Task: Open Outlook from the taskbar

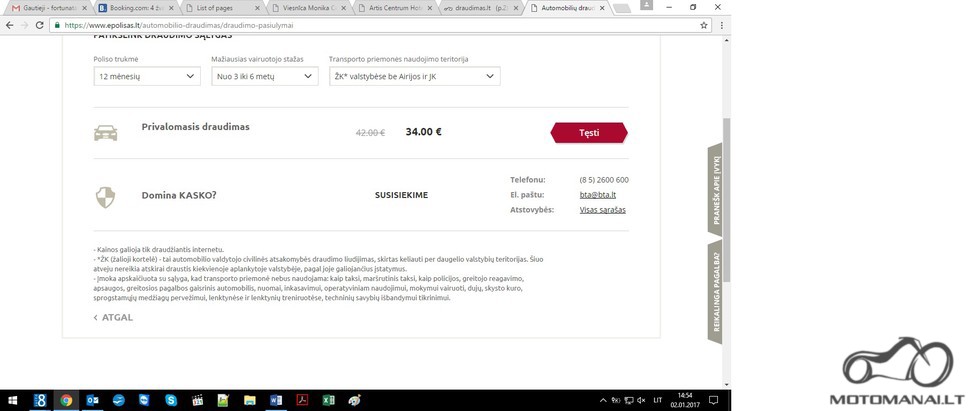Action: click(x=92, y=400)
